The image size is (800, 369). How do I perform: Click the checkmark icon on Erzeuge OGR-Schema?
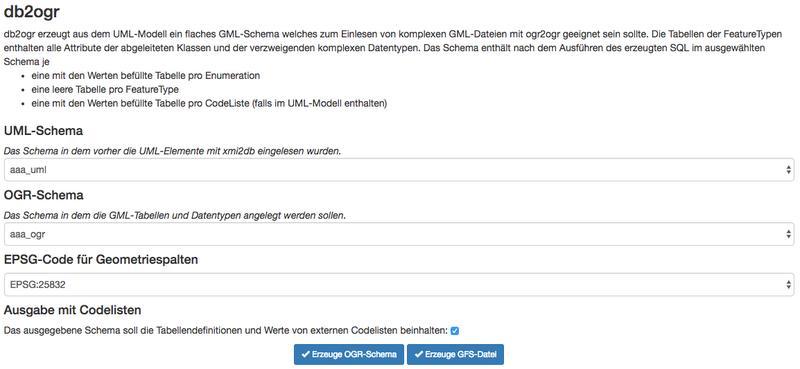click(305, 355)
